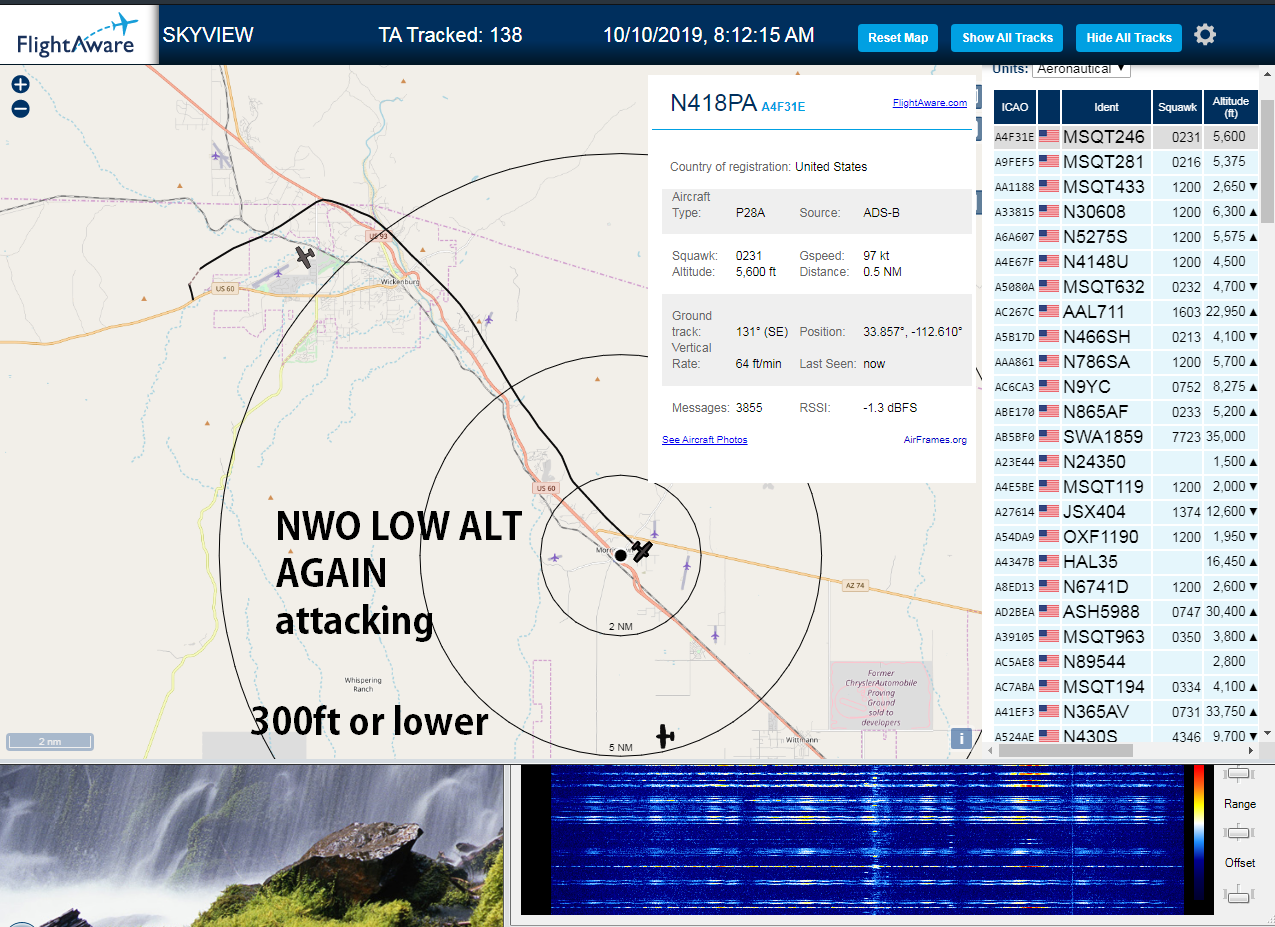Click the side panel's vertical scroll up arrow
This screenshot has height=927, width=1275.
pyautogui.click(x=1267, y=73)
